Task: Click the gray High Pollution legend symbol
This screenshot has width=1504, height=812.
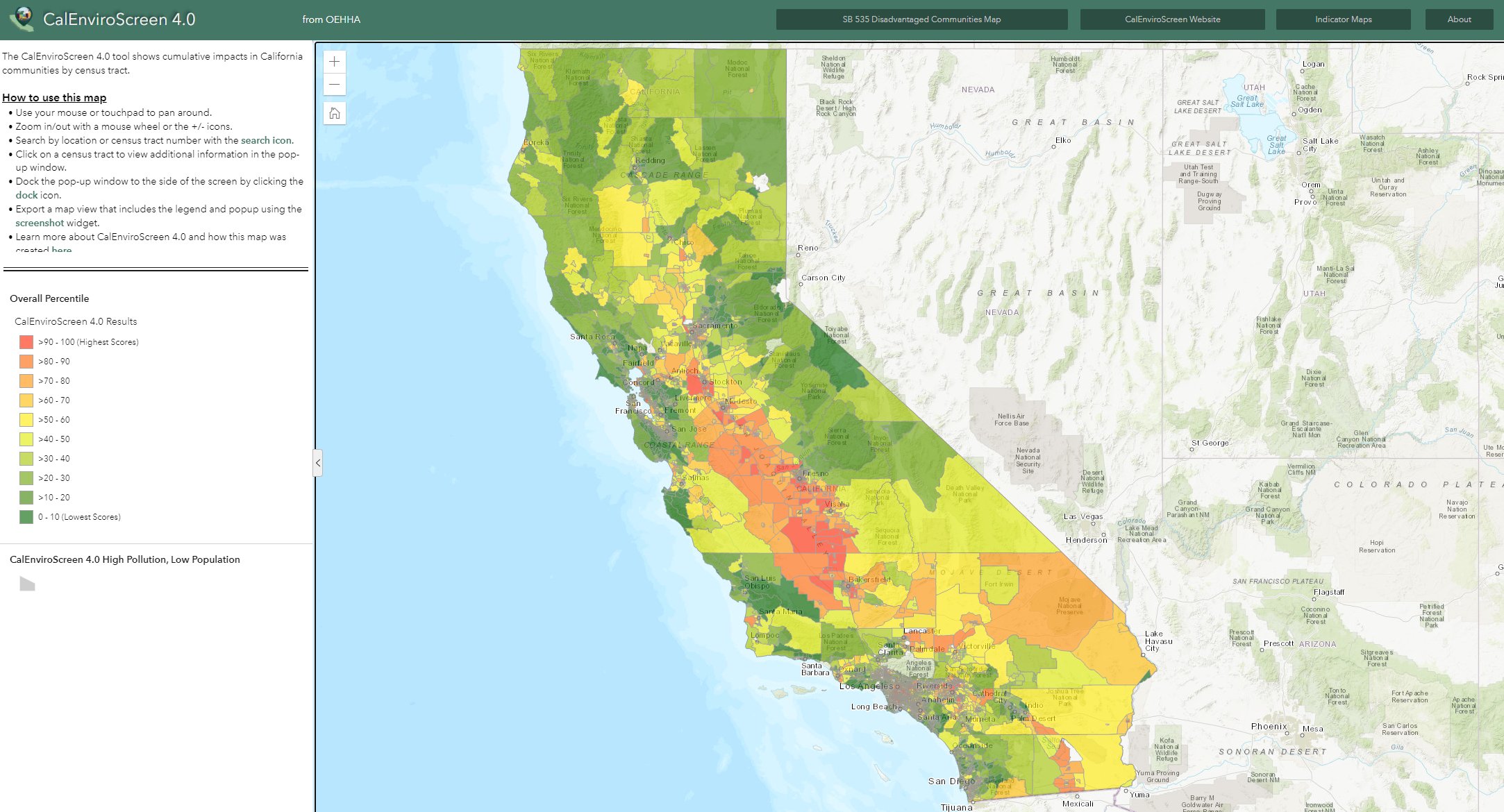Action: click(x=27, y=584)
